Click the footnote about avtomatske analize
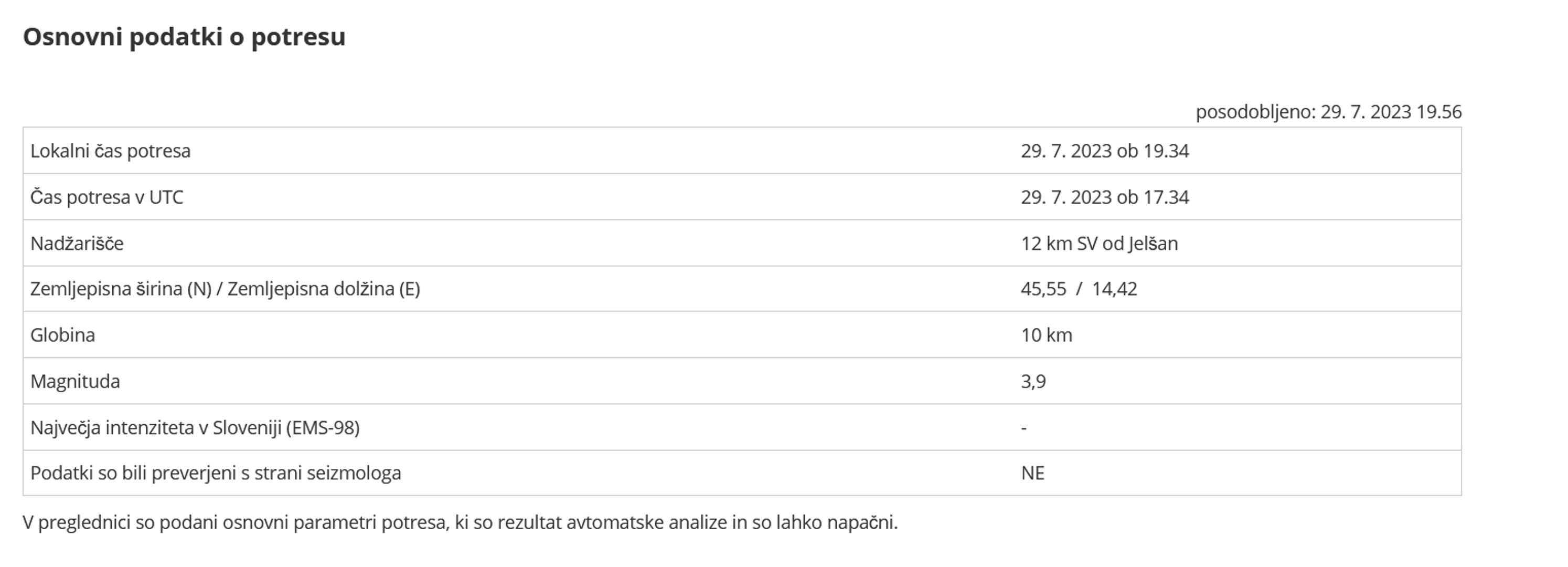1568x567 pixels. point(460,522)
